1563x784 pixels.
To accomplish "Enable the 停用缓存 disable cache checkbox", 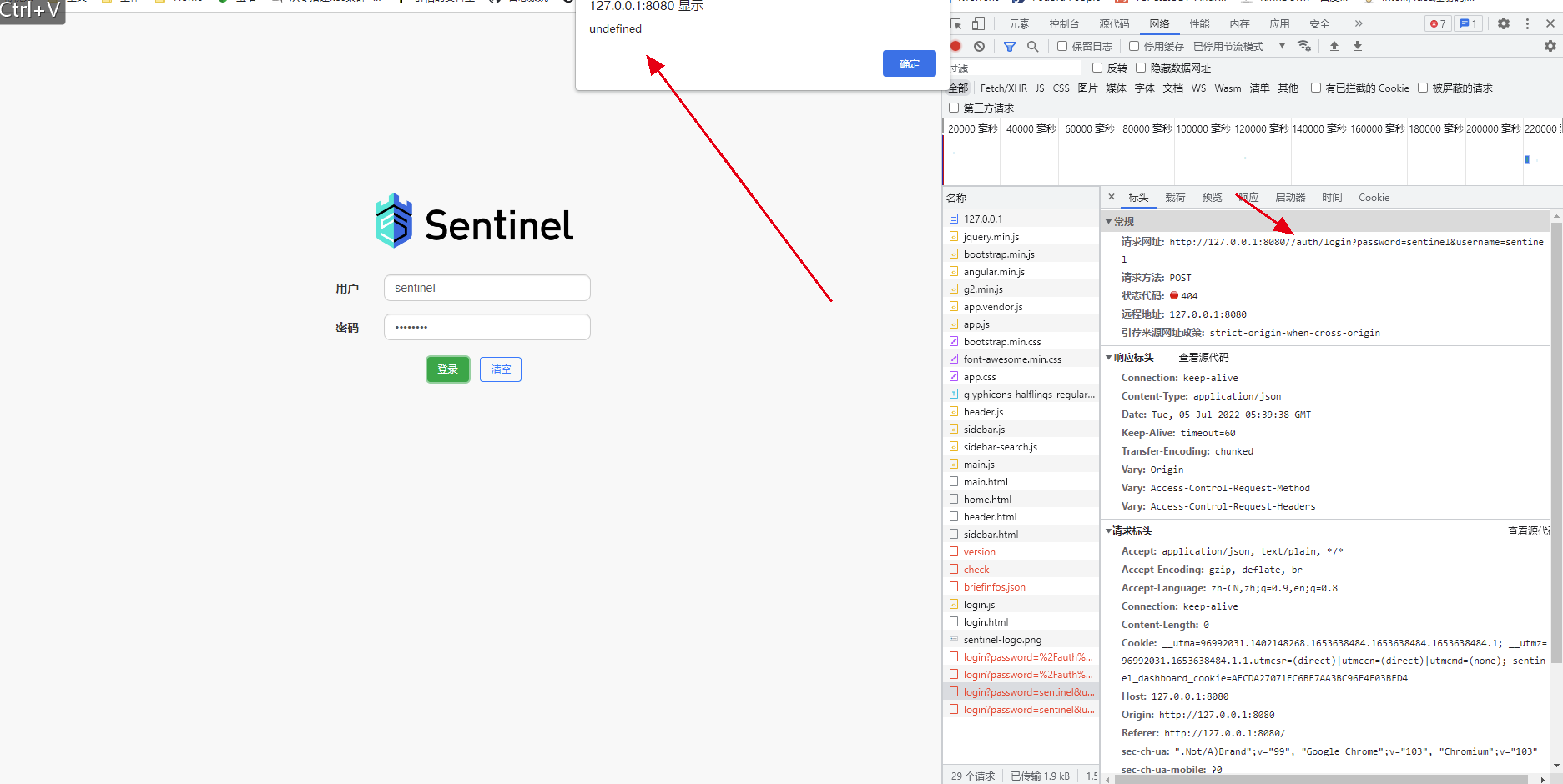I will 1134,46.
